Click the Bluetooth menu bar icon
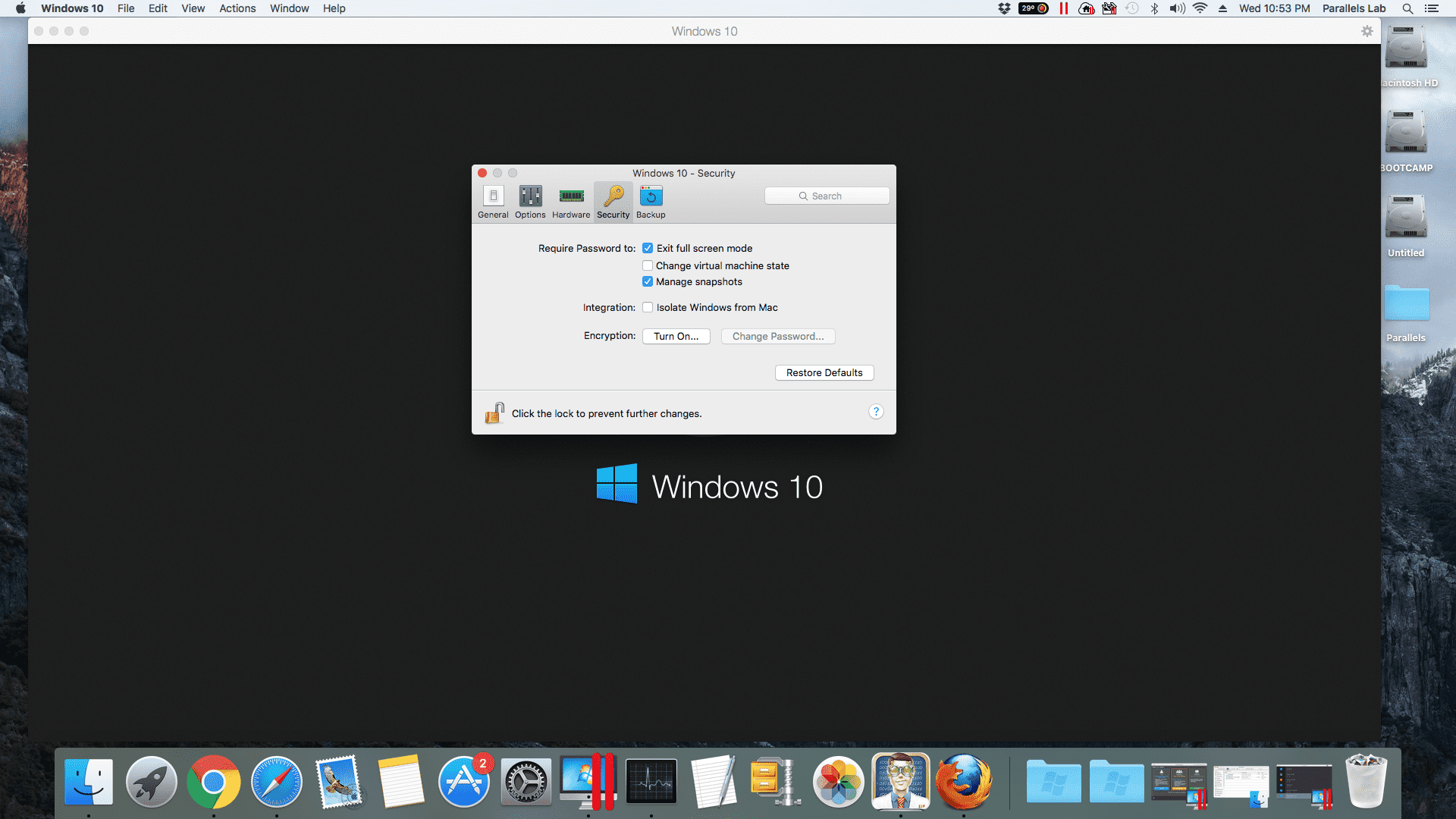 pyautogui.click(x=1154, y=8)
